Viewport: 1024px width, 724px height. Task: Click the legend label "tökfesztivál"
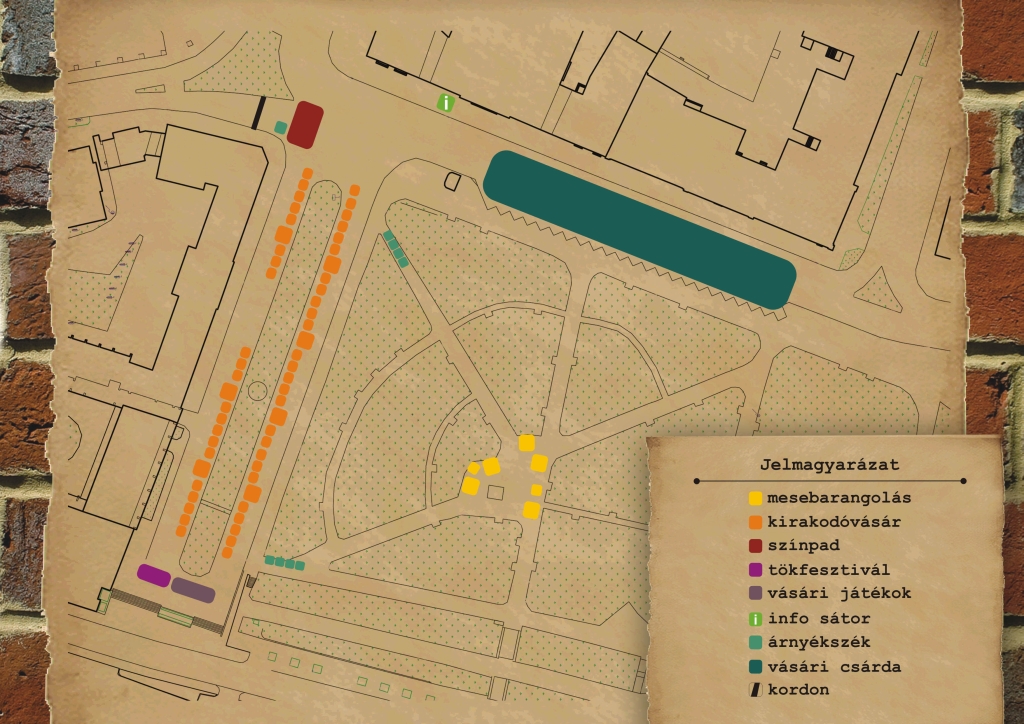click(829, 570)
